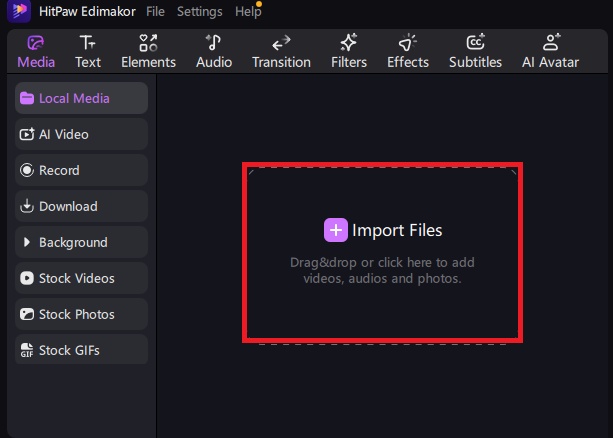The image size is (613, 438).
Task: Browse Stock GIFs library
Action: pos(81,350)
